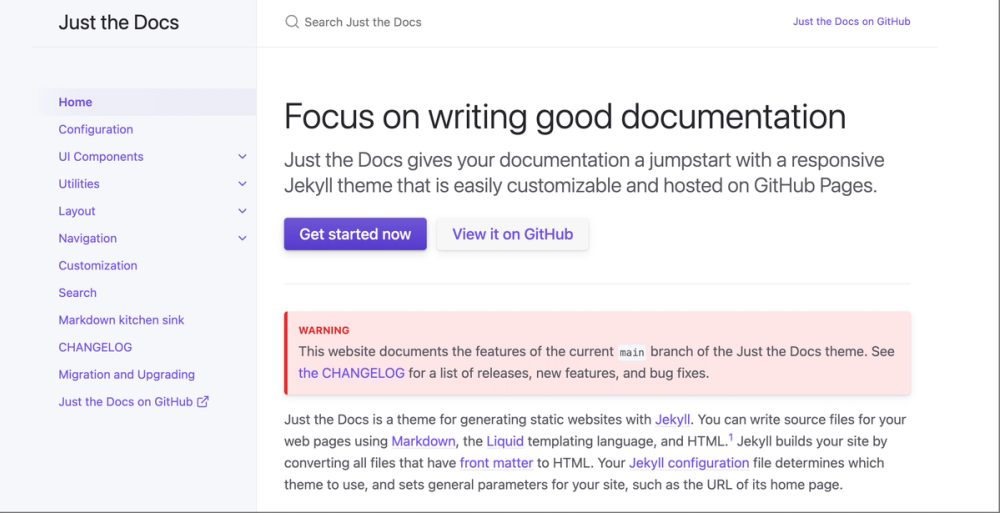Viewport: 1000px width, 513px height.
Task: Click Just the Docs on GitHub header link
Action: pyautogui.click(x=851, y=22)
